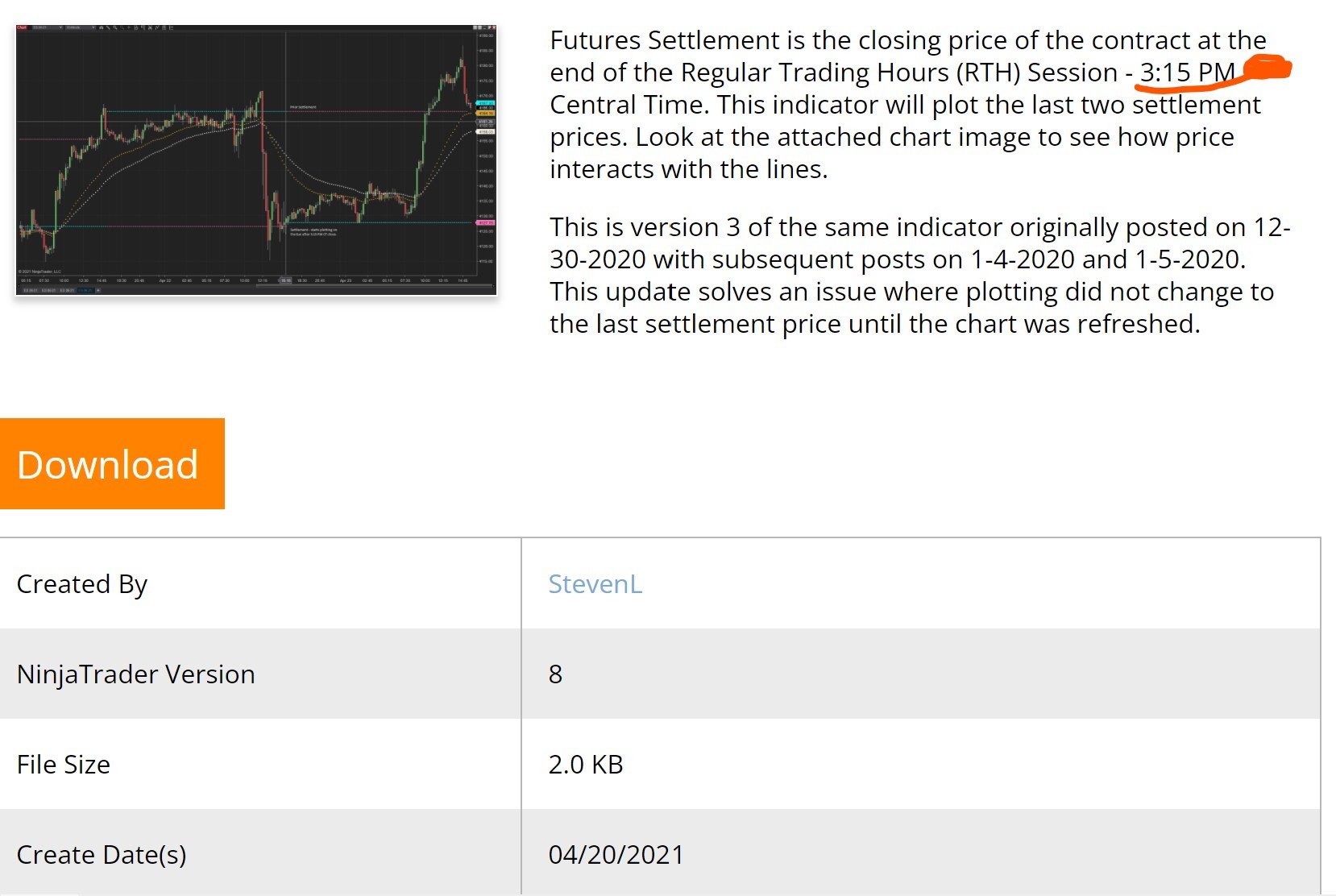
Task: Open the StevenL author link
Action: pyautogui.click(x=595, y=584)
